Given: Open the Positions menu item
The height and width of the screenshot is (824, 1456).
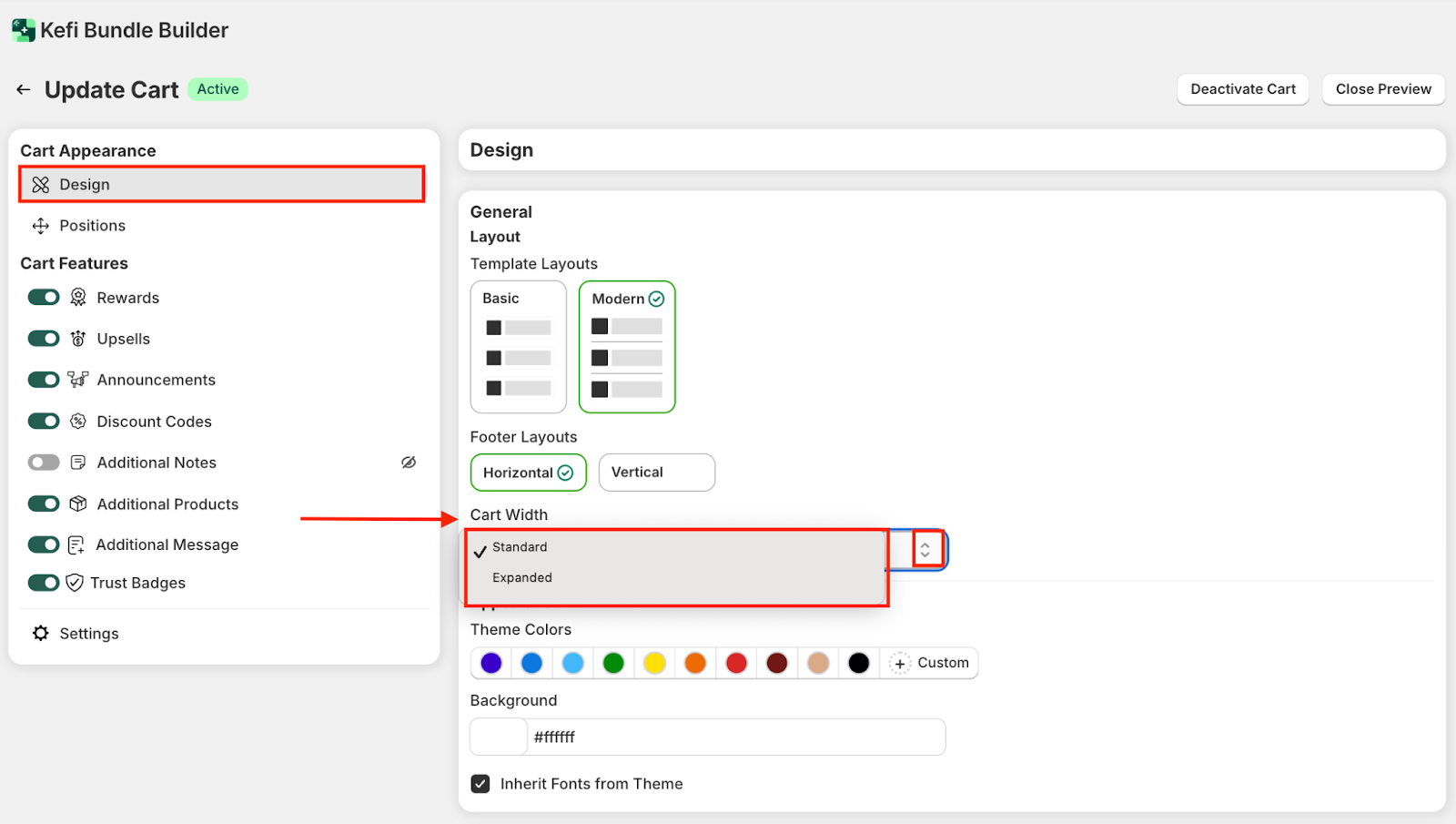Looking at the screenshot, I should (x=92, y=226).
